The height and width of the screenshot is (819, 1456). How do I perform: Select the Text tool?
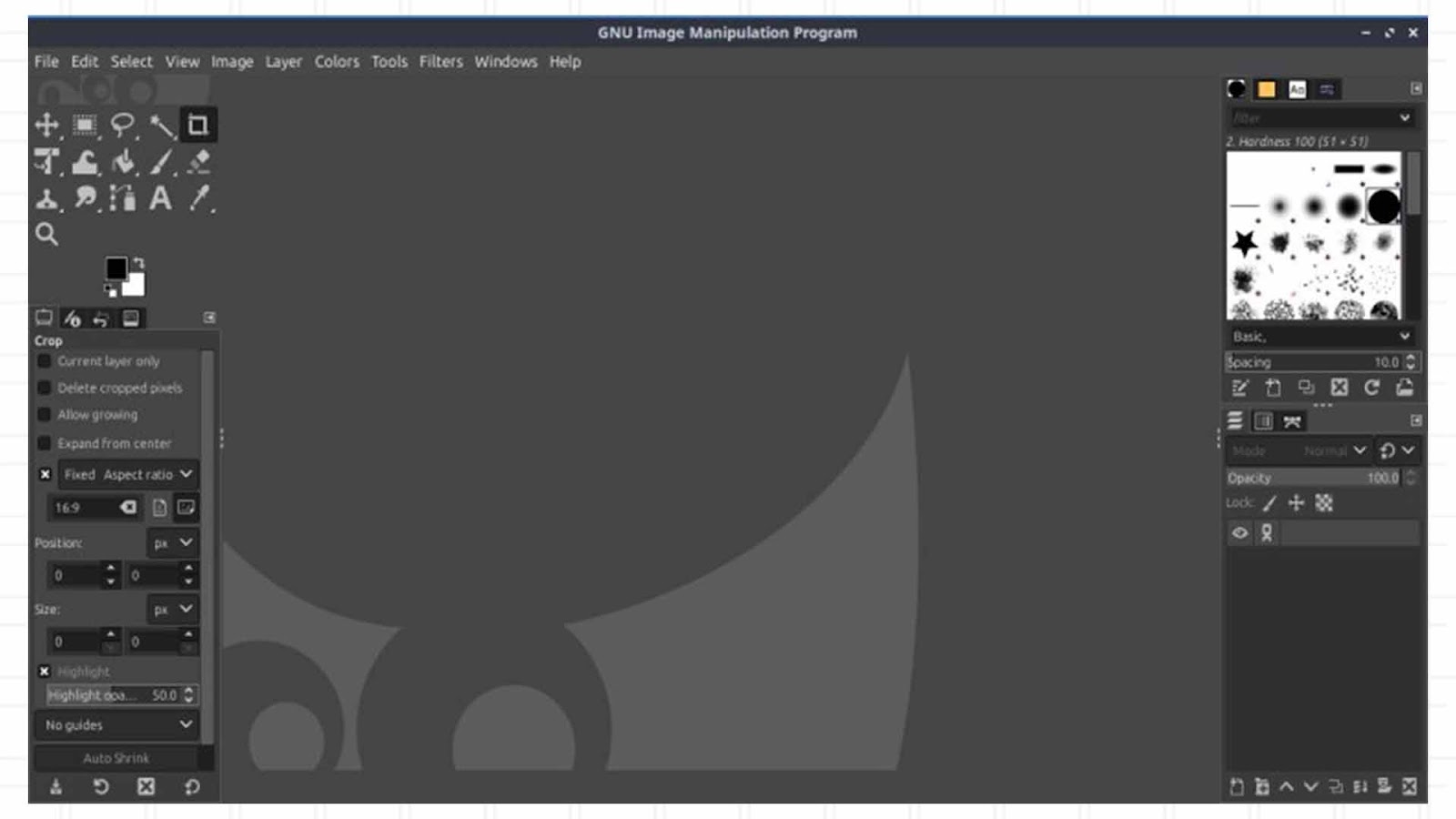click(161, 198)
